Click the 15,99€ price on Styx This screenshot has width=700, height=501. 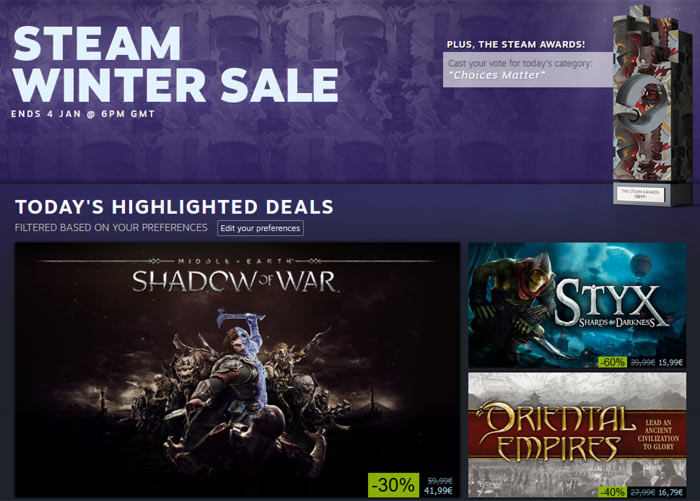671,363
